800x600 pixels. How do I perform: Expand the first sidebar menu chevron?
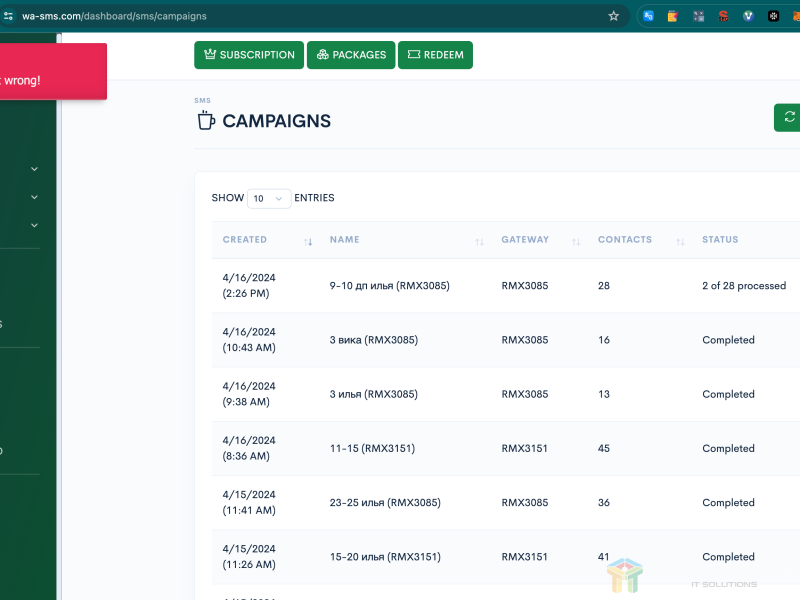pyautogui.click(x=34, y=169)
